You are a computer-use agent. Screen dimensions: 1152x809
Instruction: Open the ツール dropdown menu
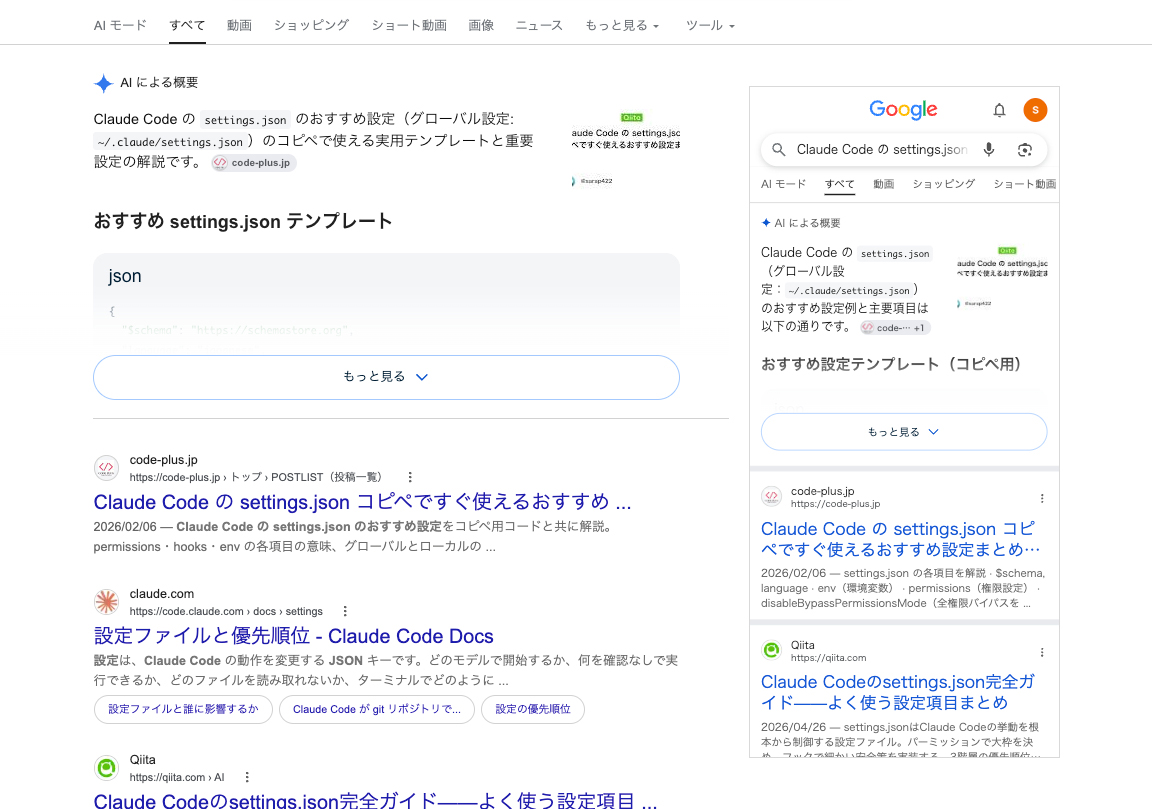click(x=710, y=25)
